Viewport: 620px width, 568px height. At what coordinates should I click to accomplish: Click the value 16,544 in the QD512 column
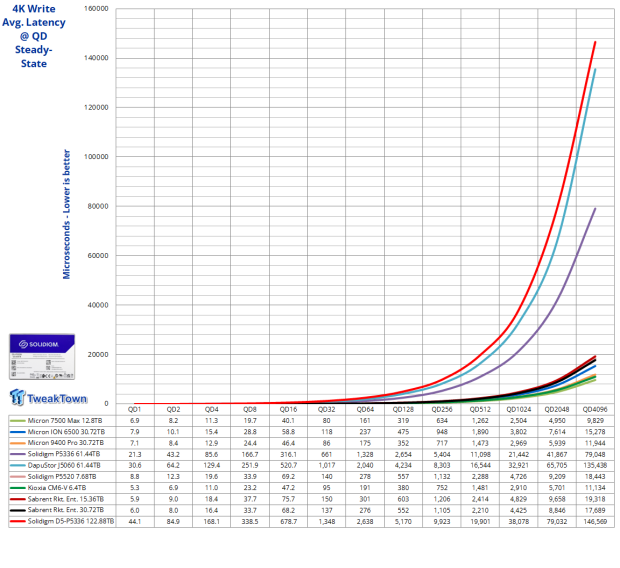coord(480,465)
